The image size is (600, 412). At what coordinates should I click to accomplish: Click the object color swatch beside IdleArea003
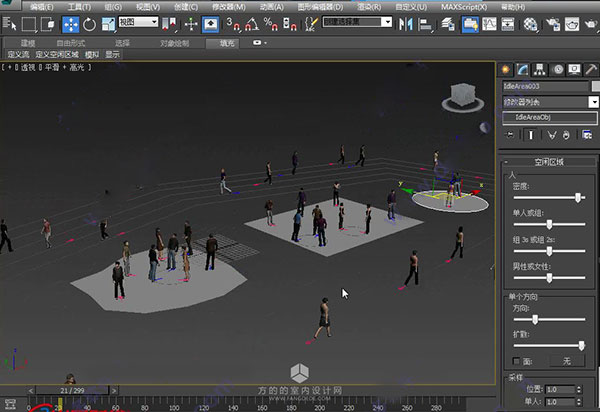click(595, 86)
